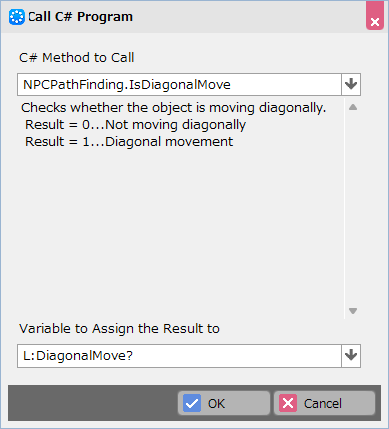The height and width of the screenshot is (429, 389).
Task: Click the description scrollbar up arrow
Action: (x=353, y=107)
